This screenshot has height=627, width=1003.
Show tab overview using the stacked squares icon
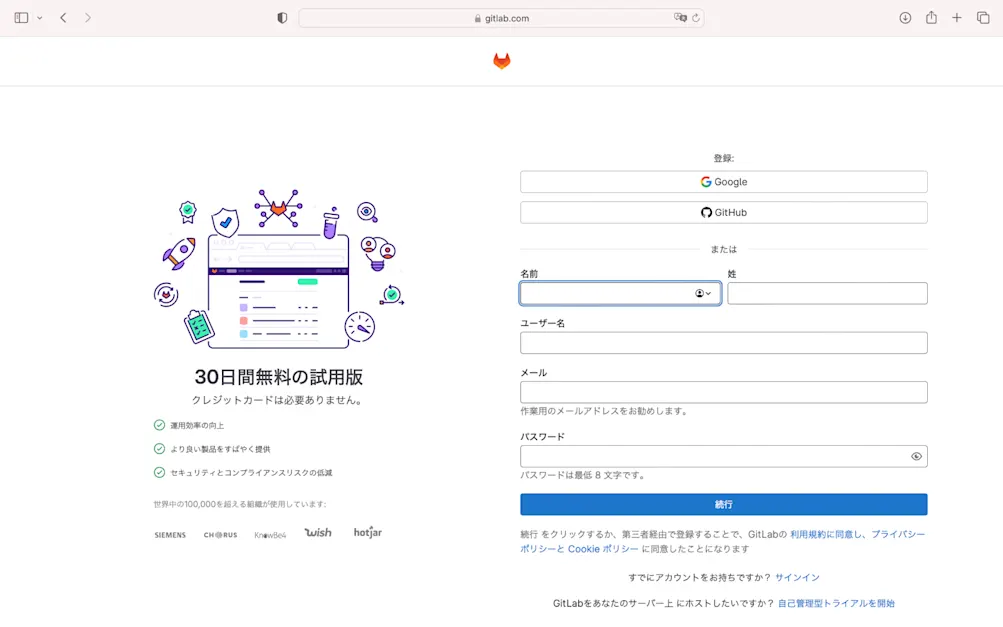coord(982,17)
